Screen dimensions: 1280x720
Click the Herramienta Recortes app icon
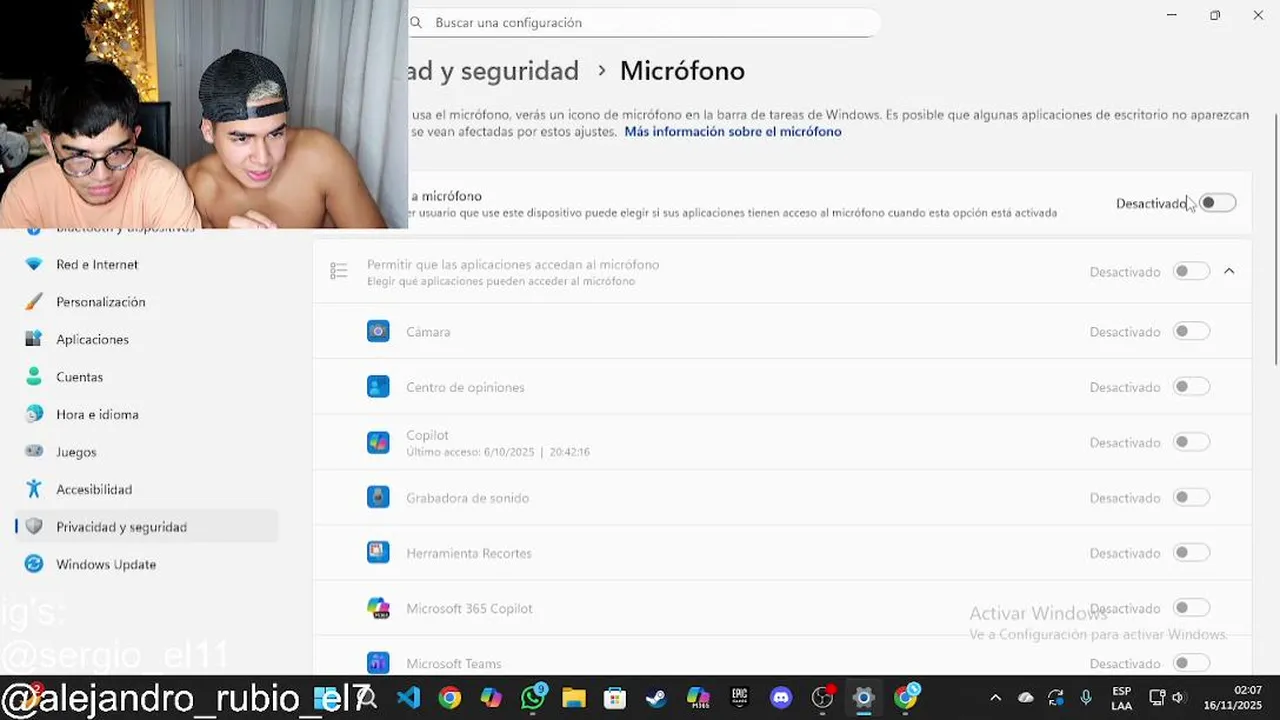tap(378, 552)
